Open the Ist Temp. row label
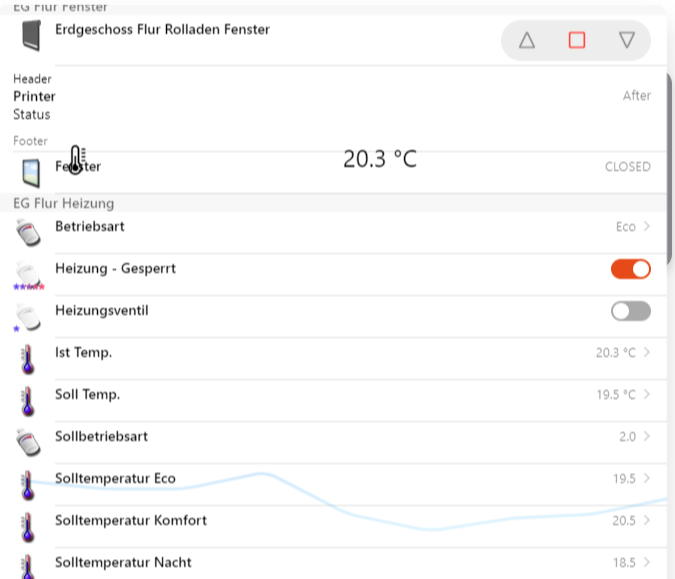This screenshot has height=579, width=675. click(x=84, y=353)
